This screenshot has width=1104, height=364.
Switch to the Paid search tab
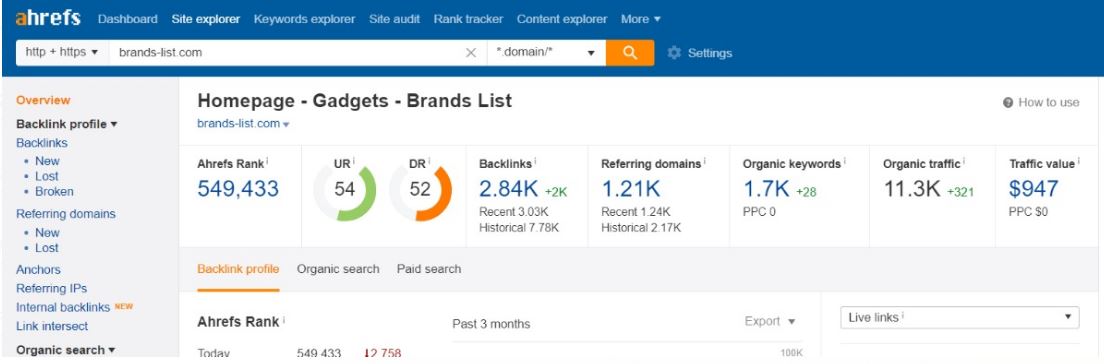[x=429, y=269]
